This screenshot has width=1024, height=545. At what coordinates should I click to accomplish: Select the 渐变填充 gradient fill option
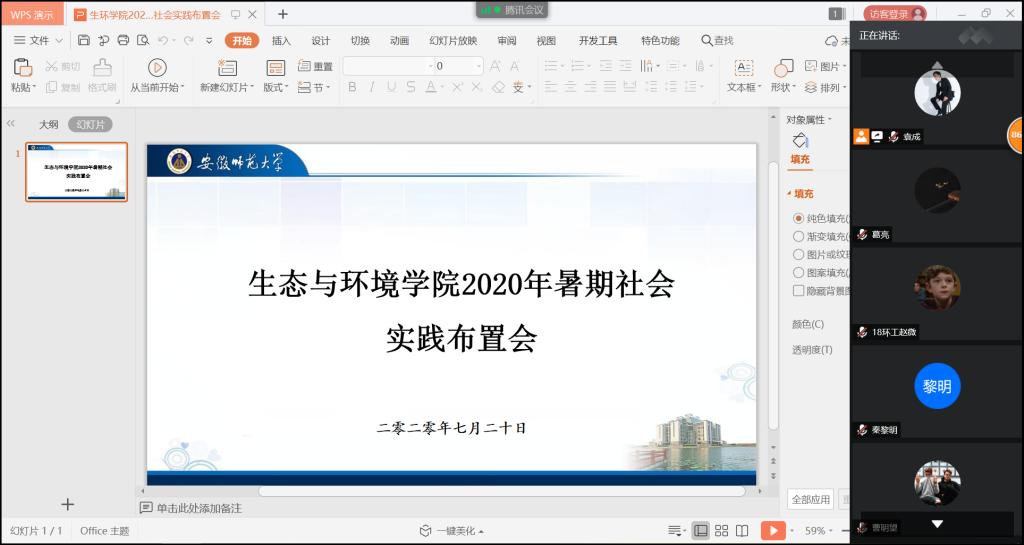[x=799, y=237]
